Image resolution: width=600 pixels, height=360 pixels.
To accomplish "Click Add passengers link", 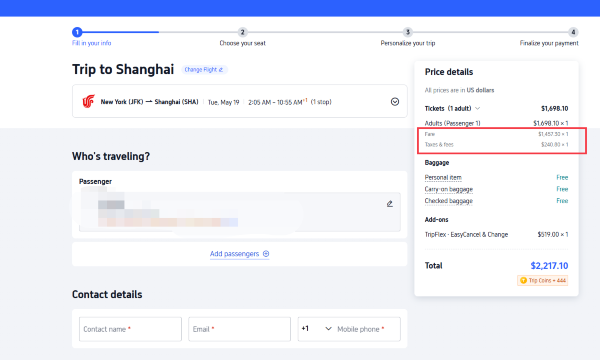I will point(240,254).
